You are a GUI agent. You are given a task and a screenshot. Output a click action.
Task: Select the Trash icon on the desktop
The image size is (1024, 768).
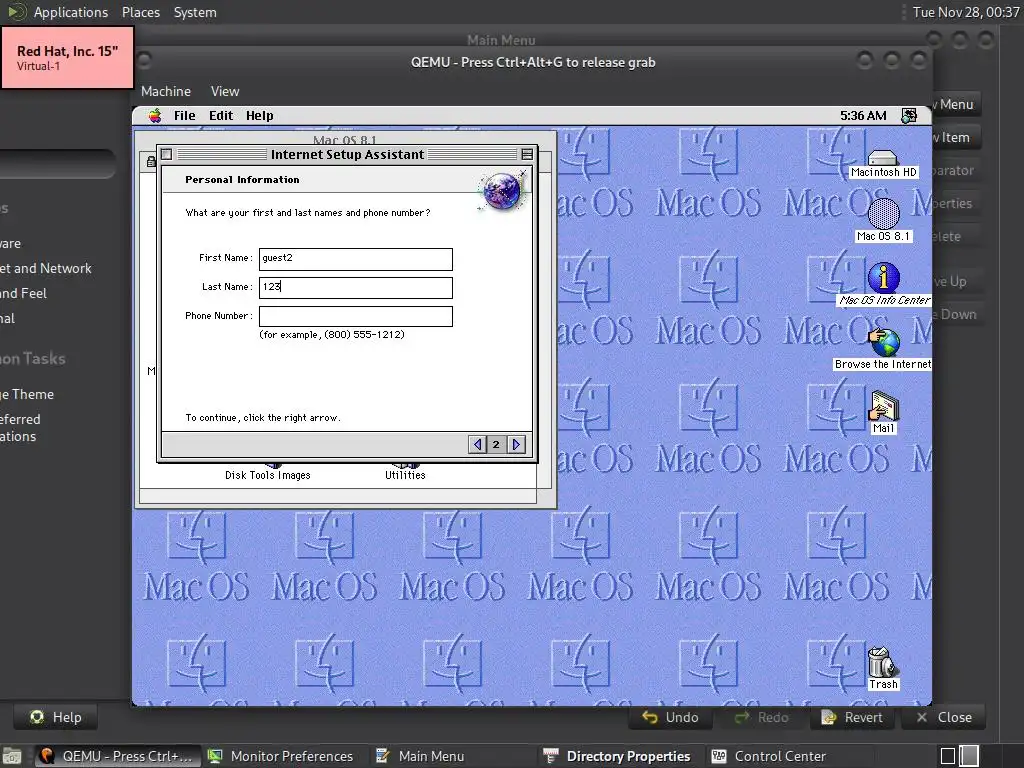[x=883, y=668]
